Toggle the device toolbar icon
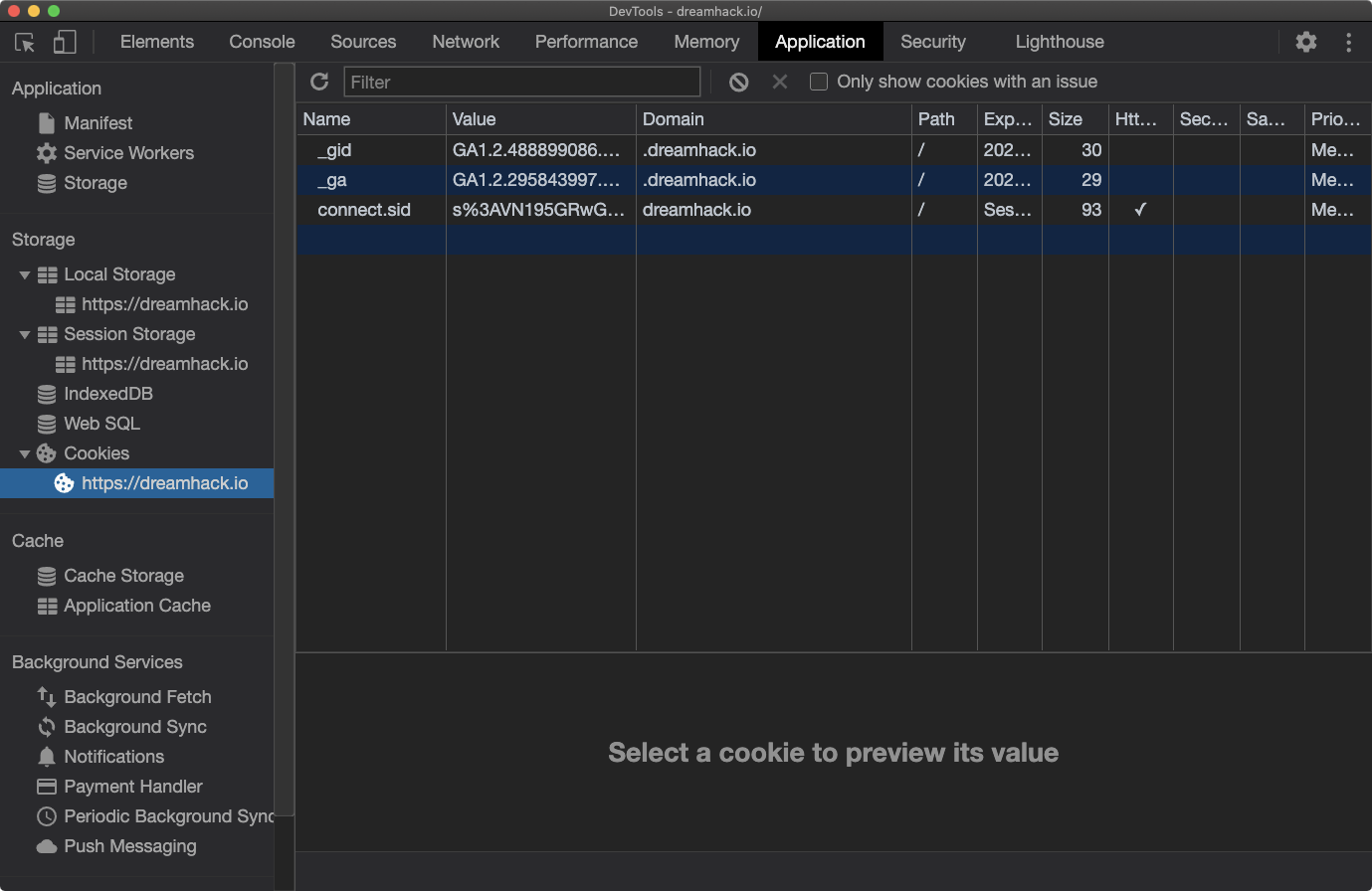The width and height of the screenshot is (1372, 891). click(65, 42)
